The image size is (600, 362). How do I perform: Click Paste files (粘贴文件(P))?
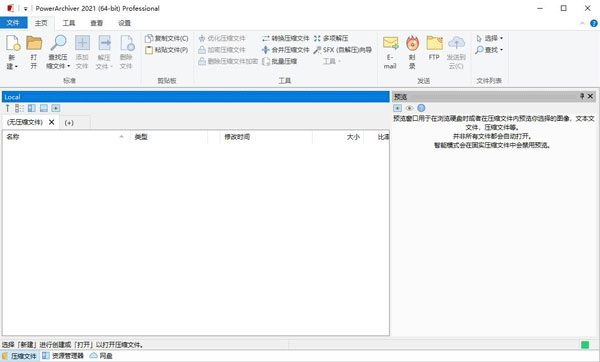pyautogui.click(x=166, y=50)
